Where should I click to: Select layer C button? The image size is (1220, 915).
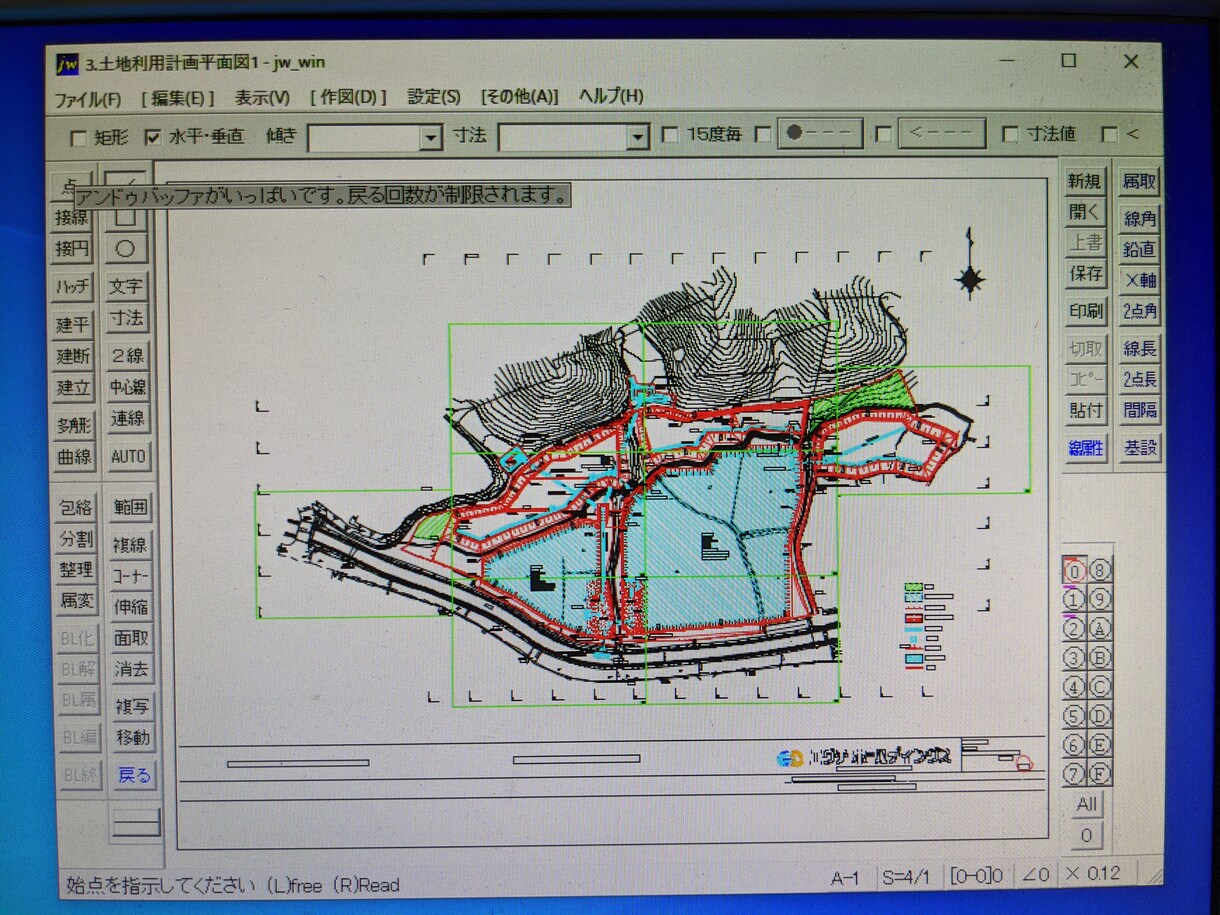(x=1099, y=687)
